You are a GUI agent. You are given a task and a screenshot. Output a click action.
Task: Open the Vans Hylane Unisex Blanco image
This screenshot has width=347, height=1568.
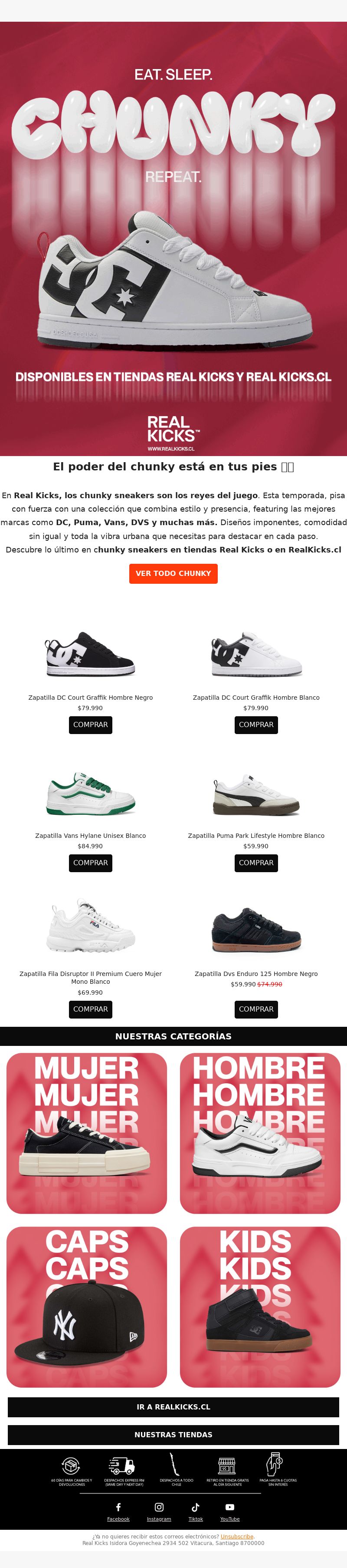tap(91, 794)
